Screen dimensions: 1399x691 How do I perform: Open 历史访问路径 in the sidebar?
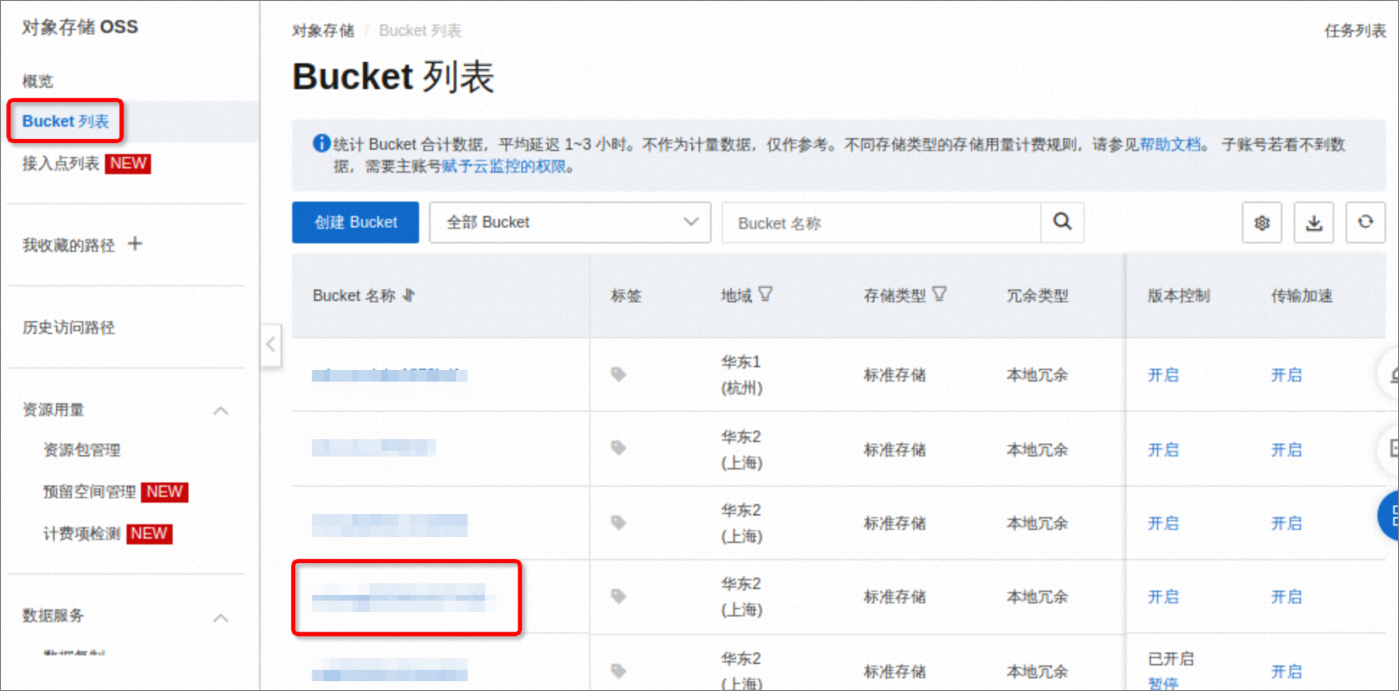[x=69, y=327]
